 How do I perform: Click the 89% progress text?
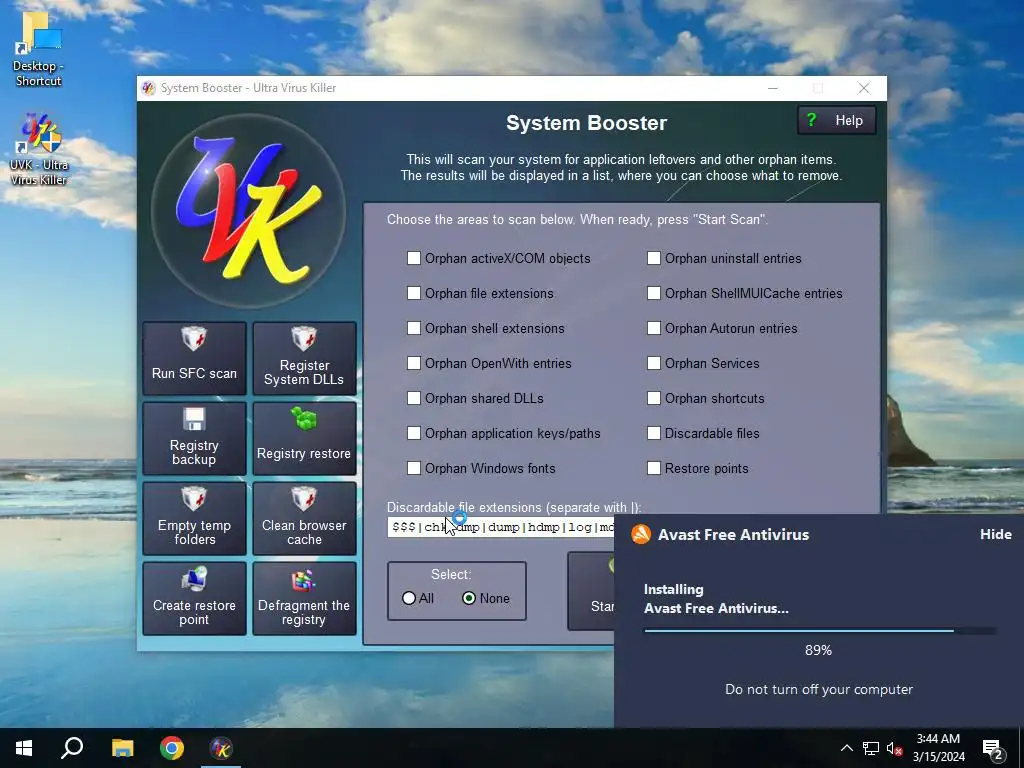(818, 650)
